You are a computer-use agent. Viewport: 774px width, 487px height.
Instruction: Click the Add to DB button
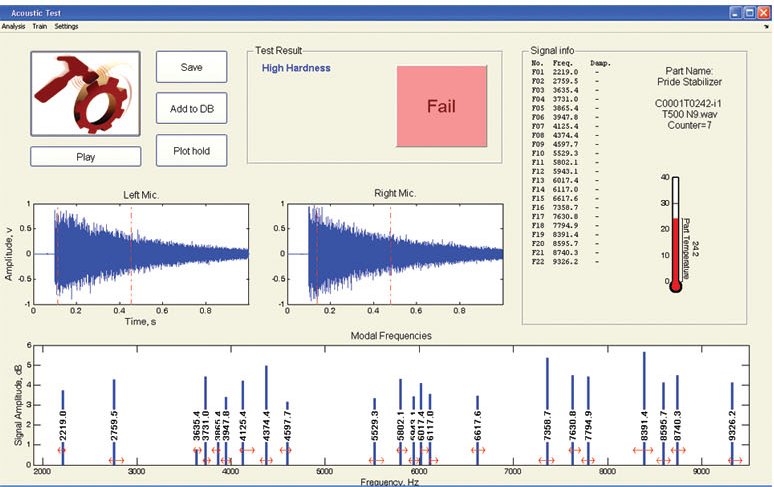click(192, 109)
